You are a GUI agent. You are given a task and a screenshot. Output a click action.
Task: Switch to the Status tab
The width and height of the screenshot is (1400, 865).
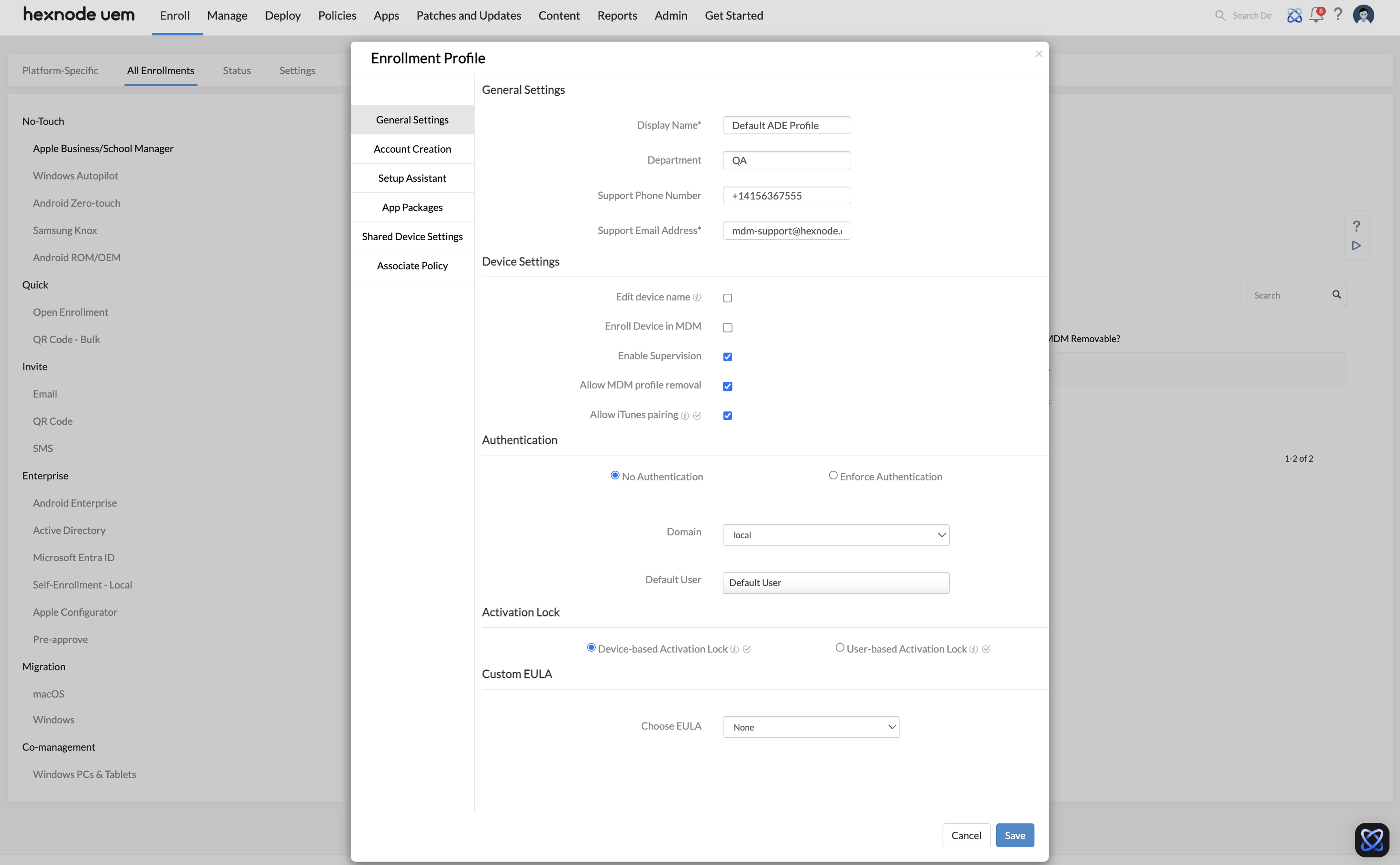(x=236, y=70)
